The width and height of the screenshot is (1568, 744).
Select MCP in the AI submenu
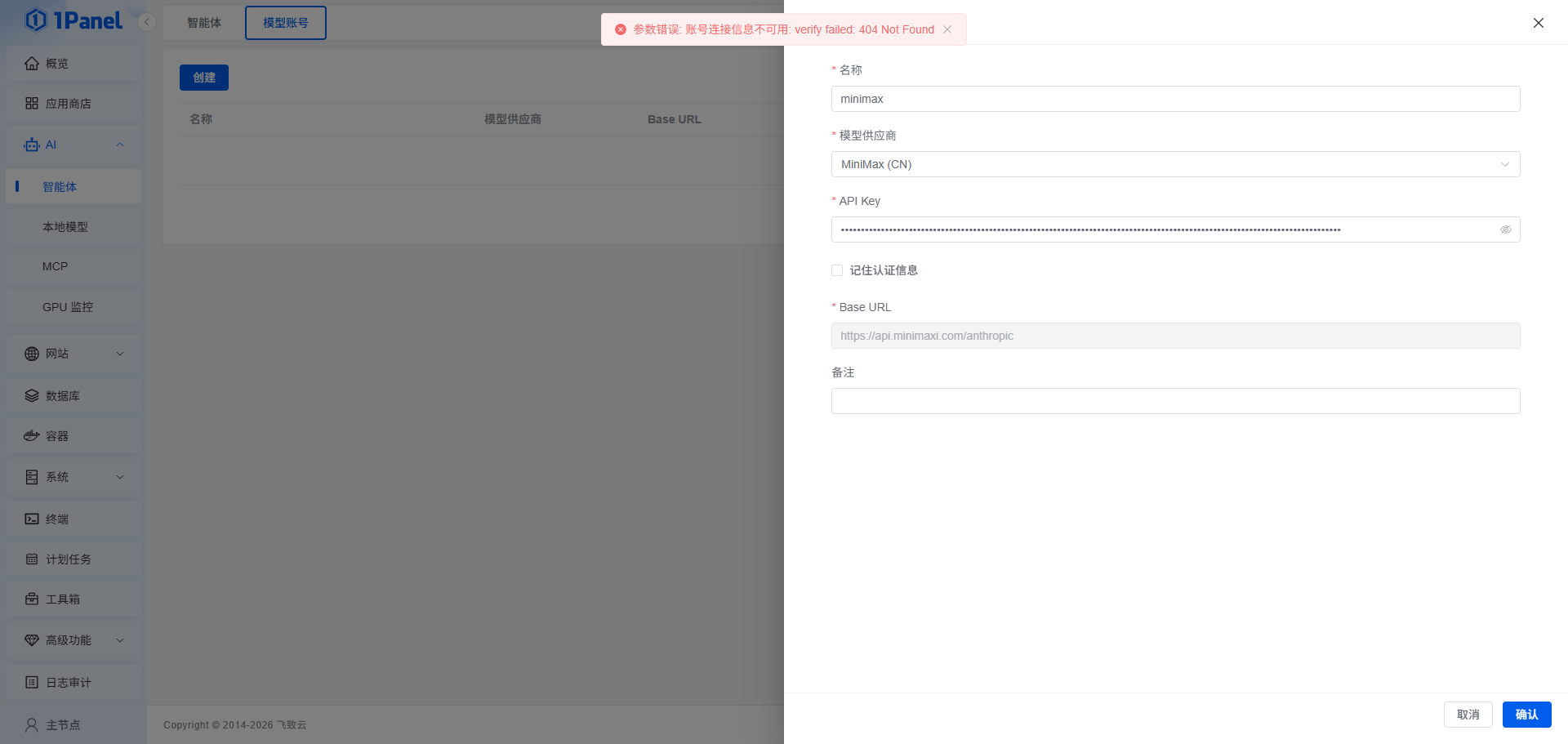tap(56, 266)
